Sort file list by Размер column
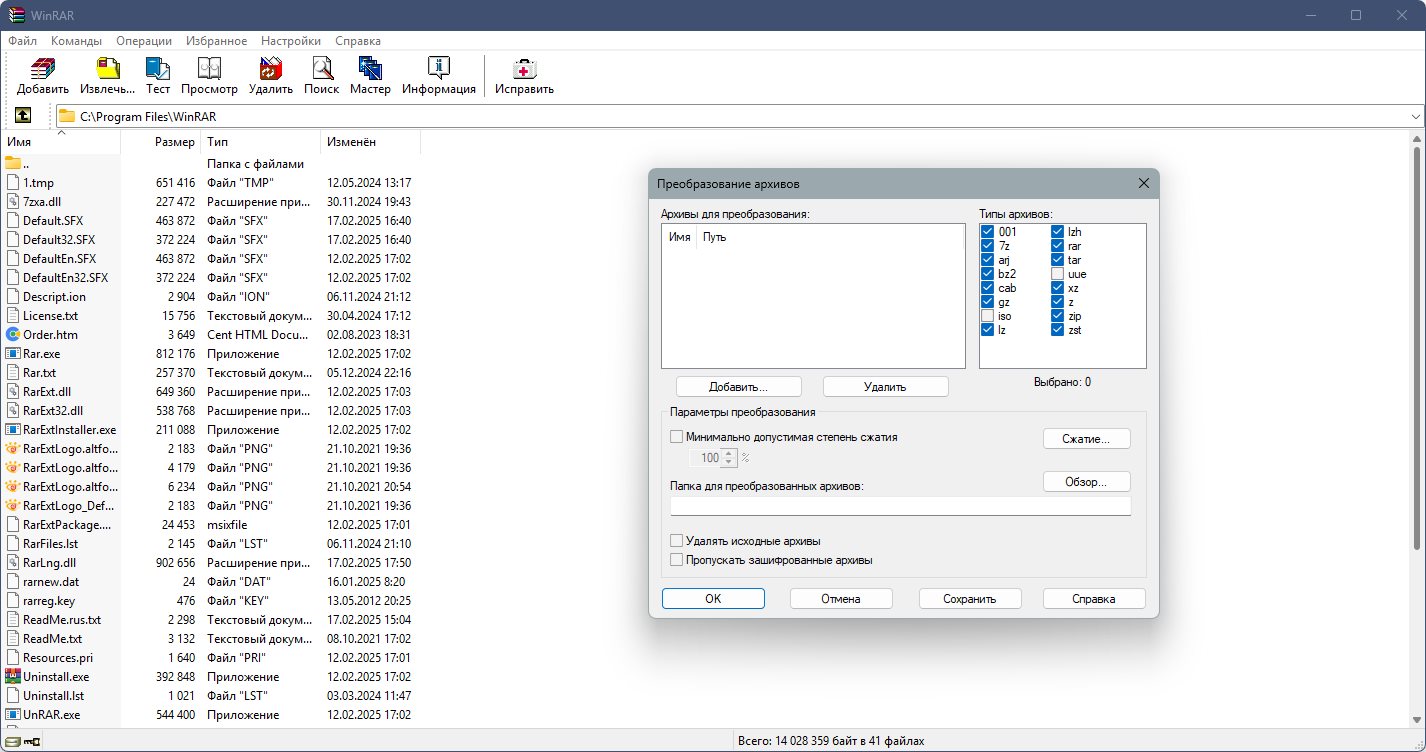 pyautogui.click(x=175, y=142)
